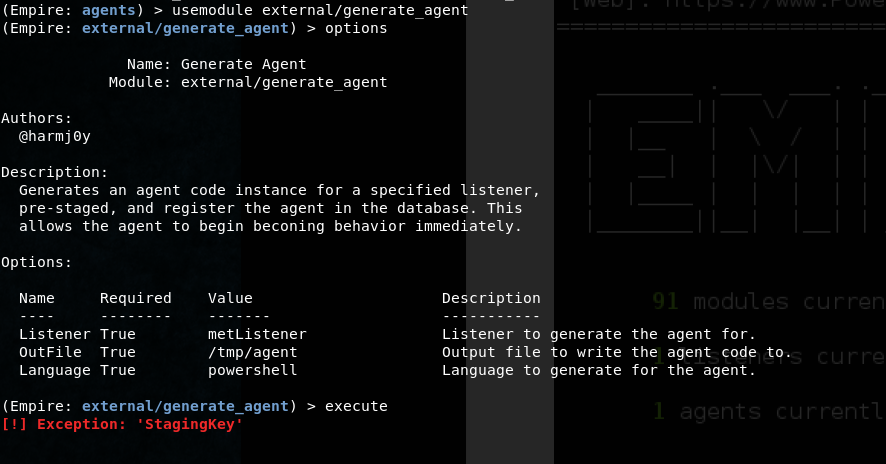
Task: Click the dim '1 agents currentl' line in background
Action: pyautogui.click(x=768, y=411)
